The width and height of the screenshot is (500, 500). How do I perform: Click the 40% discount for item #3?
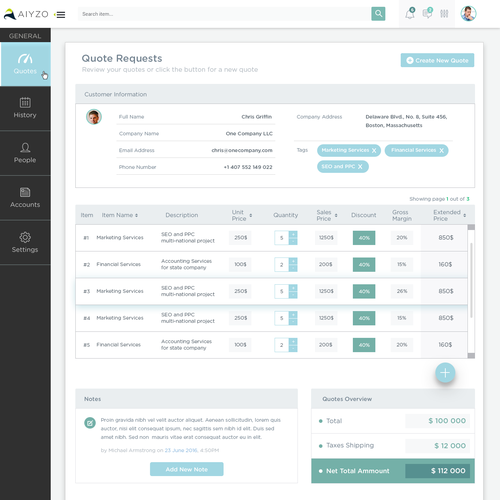pyautogui.click(x=364, y=291)
